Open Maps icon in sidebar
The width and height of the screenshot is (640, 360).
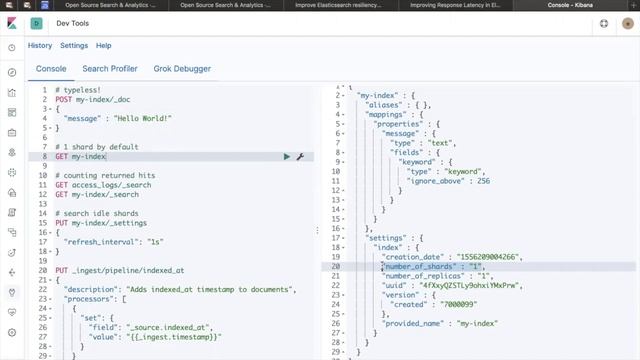coord(12,153)
